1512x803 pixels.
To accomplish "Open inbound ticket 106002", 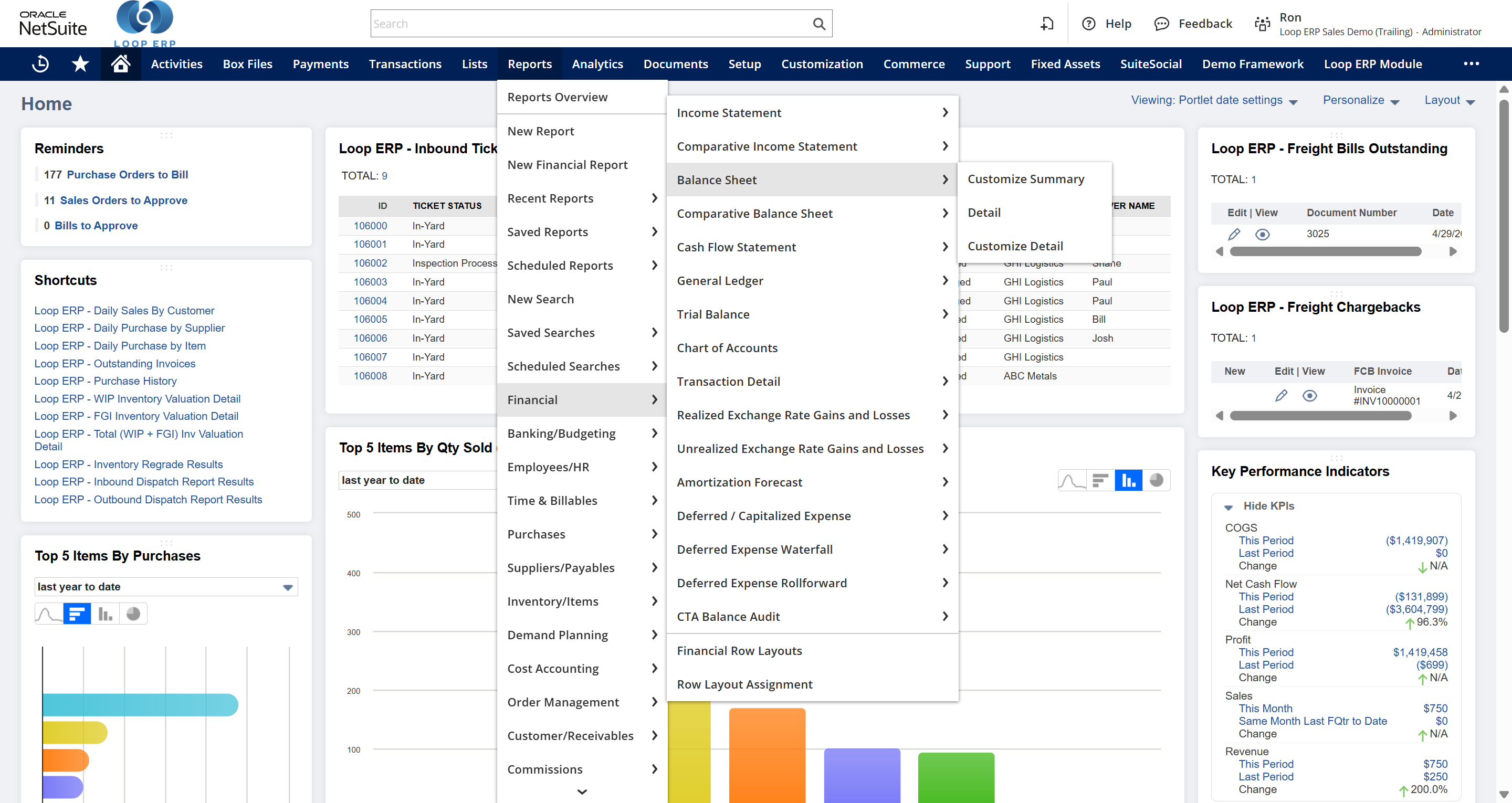I will coord(370,263).
